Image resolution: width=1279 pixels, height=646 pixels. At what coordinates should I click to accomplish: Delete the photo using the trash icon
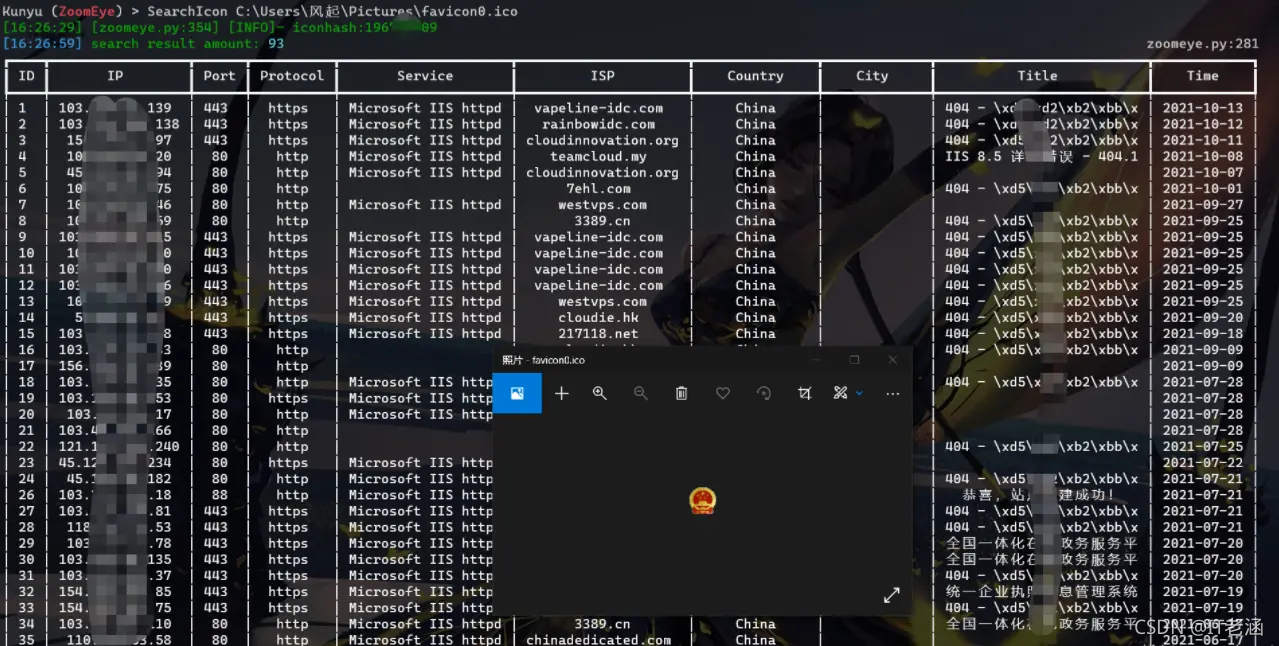tap(681, 394)
